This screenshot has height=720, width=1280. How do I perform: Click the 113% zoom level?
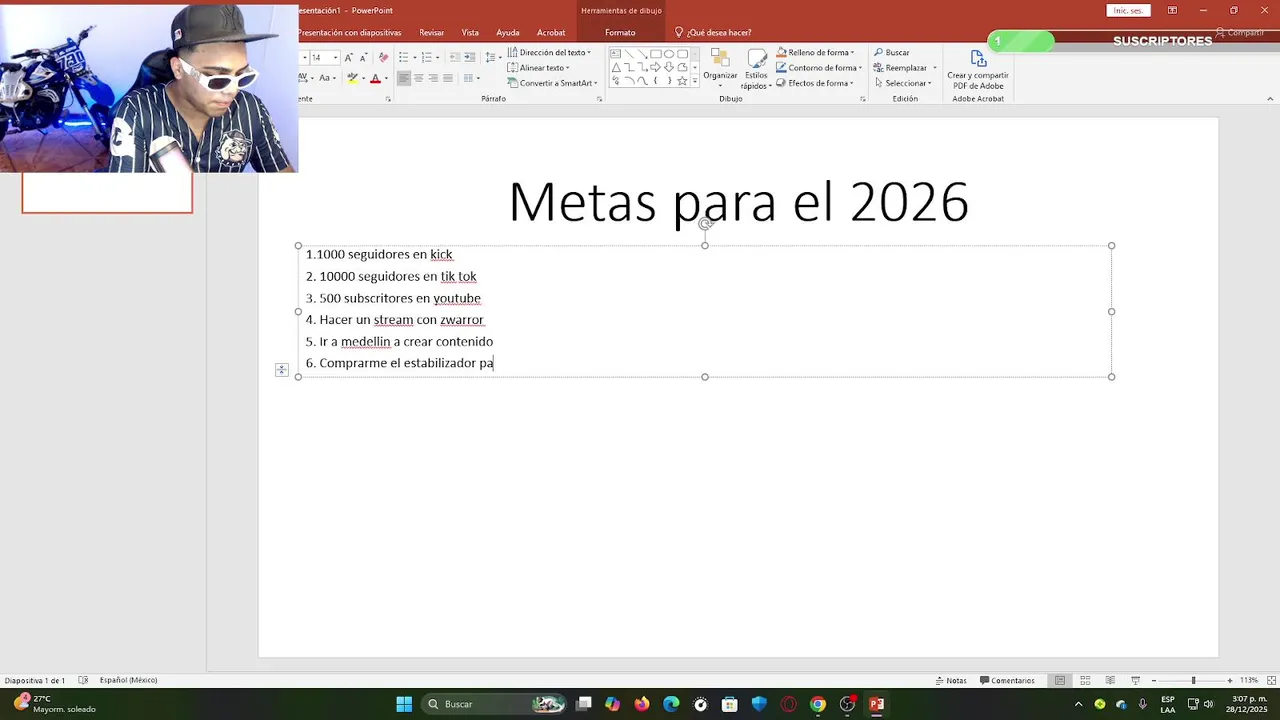click(1249, 680)
